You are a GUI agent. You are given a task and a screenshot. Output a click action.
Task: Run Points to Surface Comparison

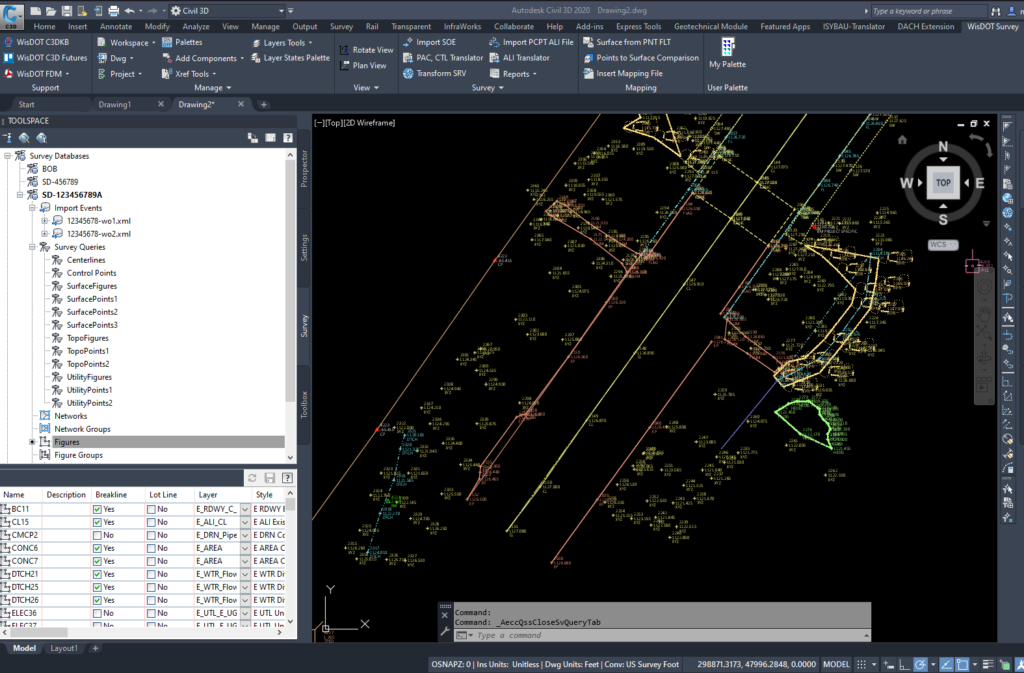pyautogui.click(x=641, y=57)
